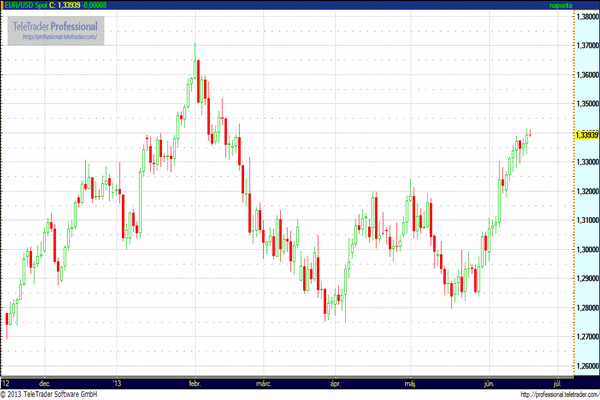
Task: Select the 'dec.' marker on time axis
Action: [x=44, y=383]
